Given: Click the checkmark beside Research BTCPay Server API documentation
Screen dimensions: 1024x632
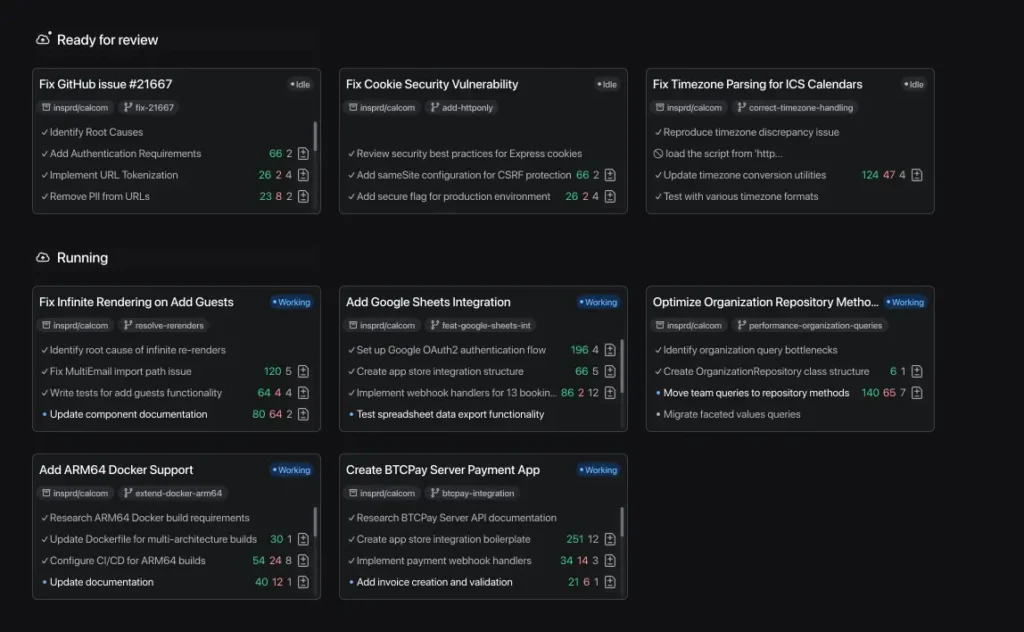Looking at the screenshot, I should (352, 518).
